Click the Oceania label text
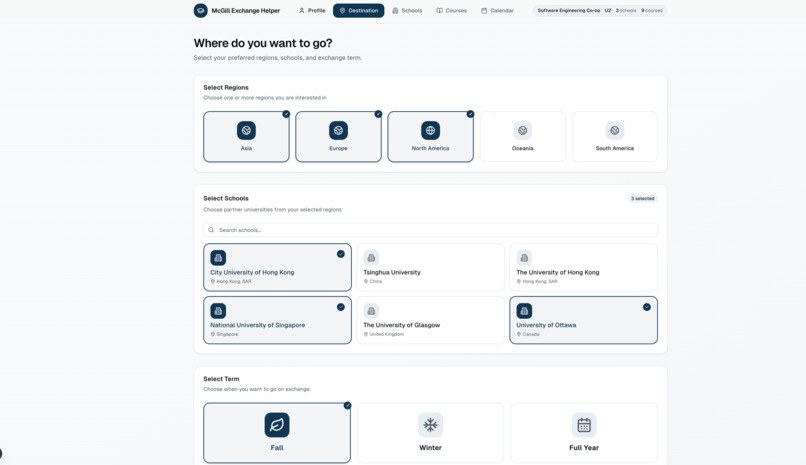This screenshot has height=465, width=806. click(522, 148)
